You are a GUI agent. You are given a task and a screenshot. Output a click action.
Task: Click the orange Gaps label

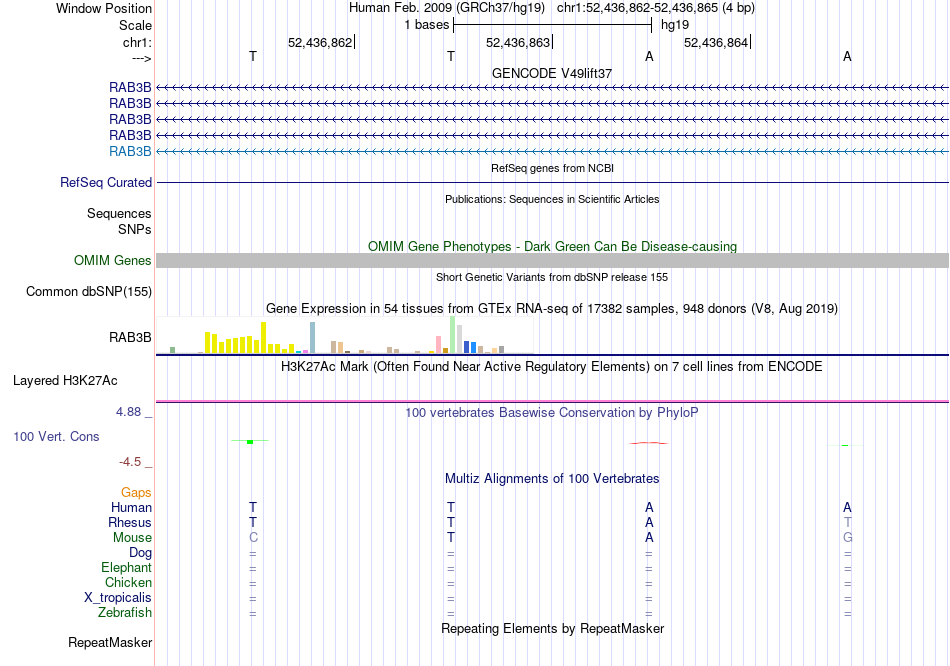136,493
